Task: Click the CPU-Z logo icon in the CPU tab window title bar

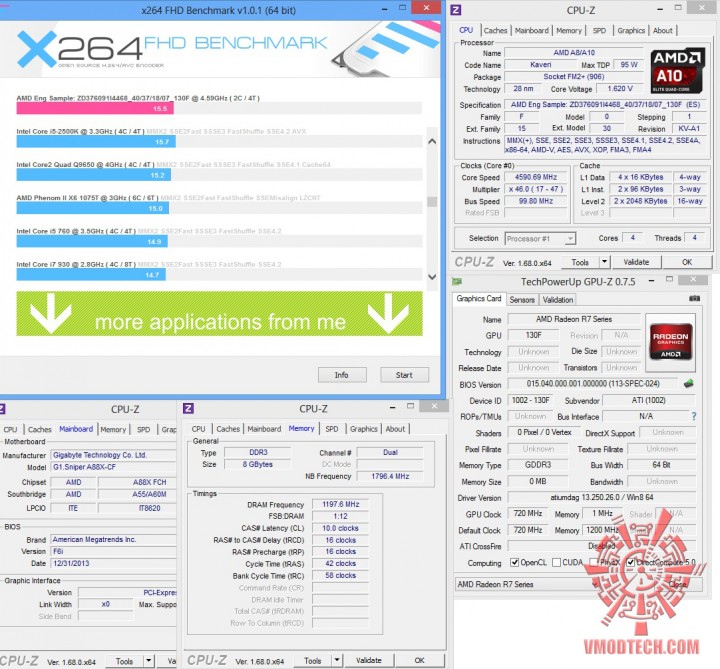Action: click(x=456, y=10)
